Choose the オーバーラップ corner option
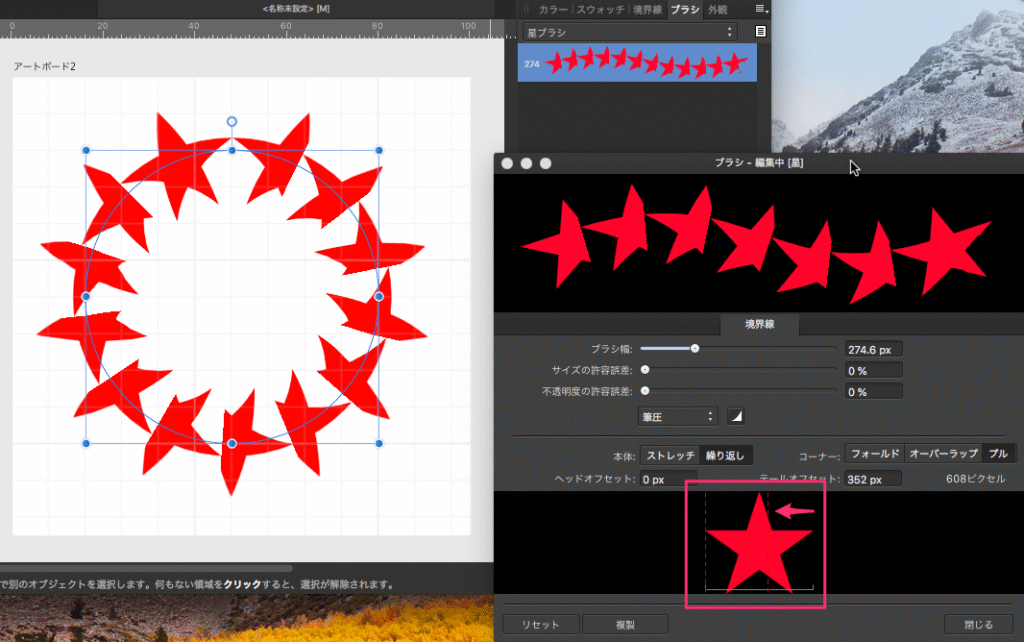This screenshot has height=642, width=1024. 943,454
